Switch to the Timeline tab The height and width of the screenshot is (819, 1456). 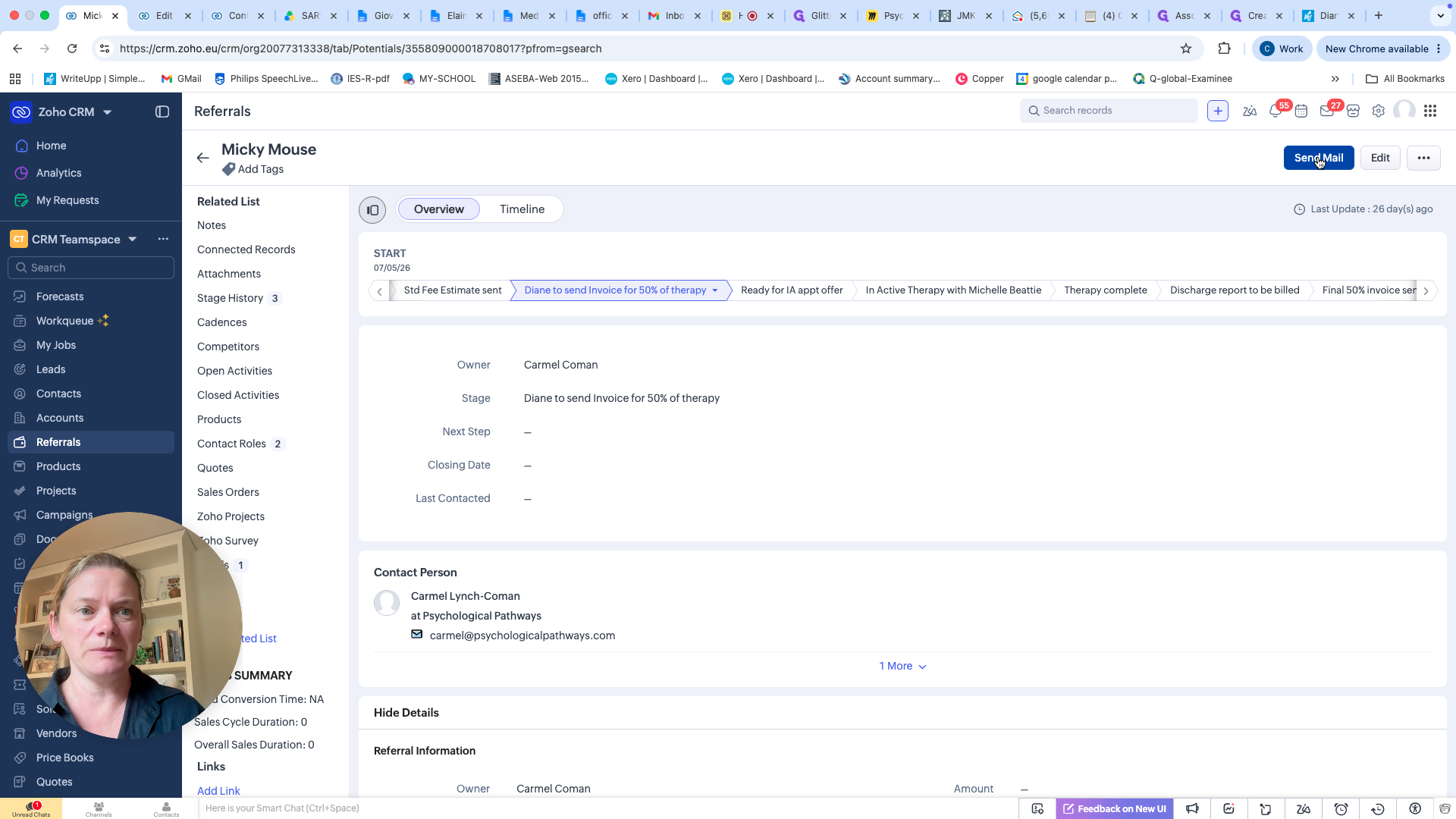tap(522, 209)
